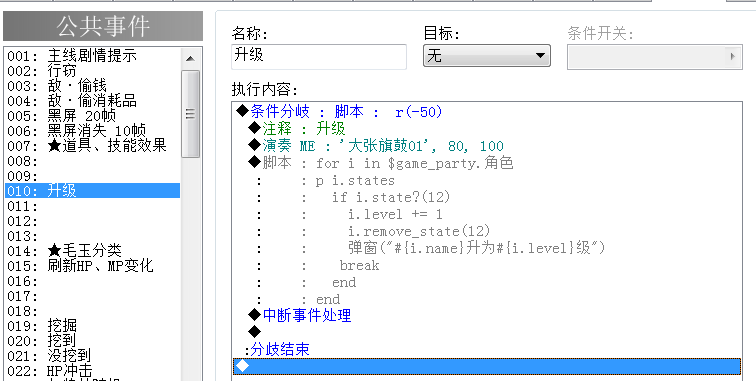The width and height of the screenshot is (756, 381).
Task: Open the 目标 dropdown showing 无
Action: click(x=486, y=55)
